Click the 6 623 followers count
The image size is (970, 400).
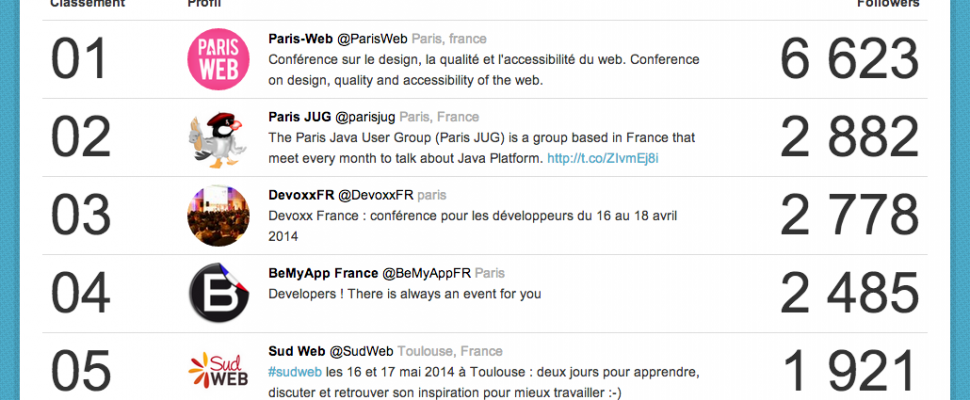point(849,59)
